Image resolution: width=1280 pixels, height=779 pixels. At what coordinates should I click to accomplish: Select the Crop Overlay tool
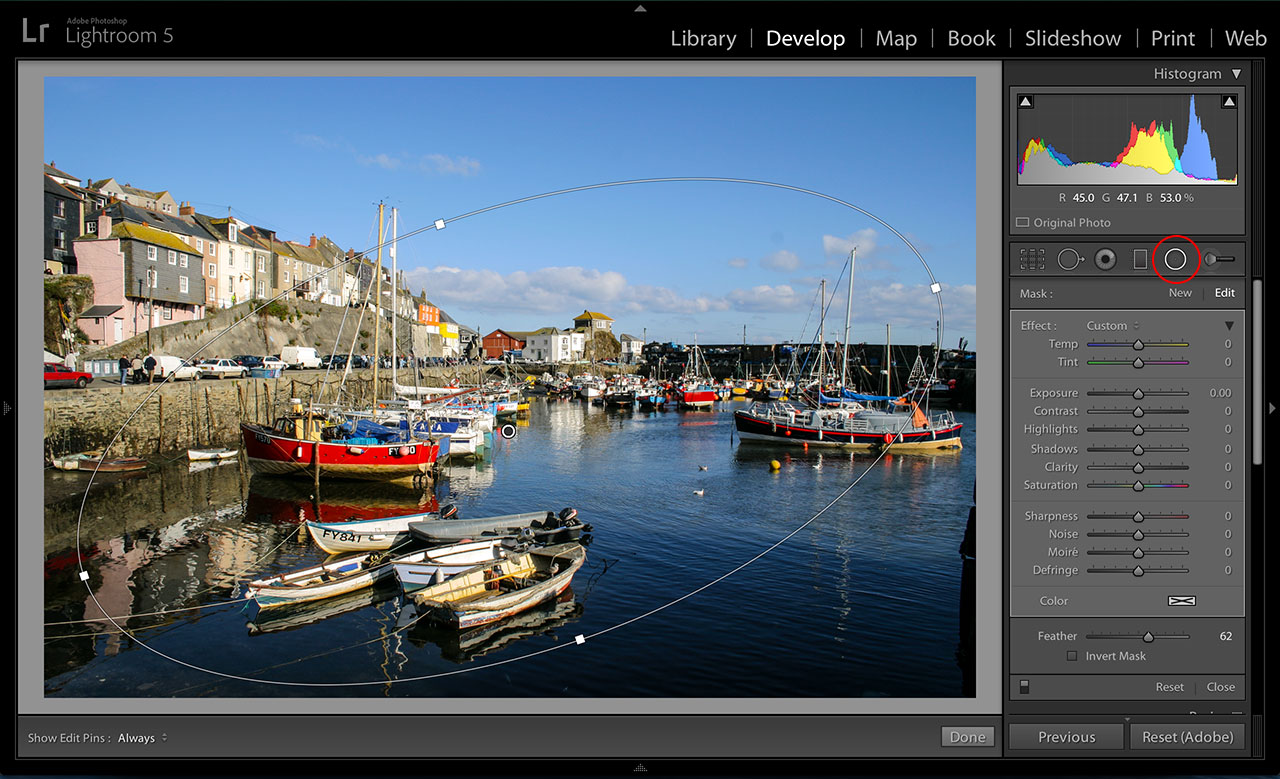point(1032,260)
